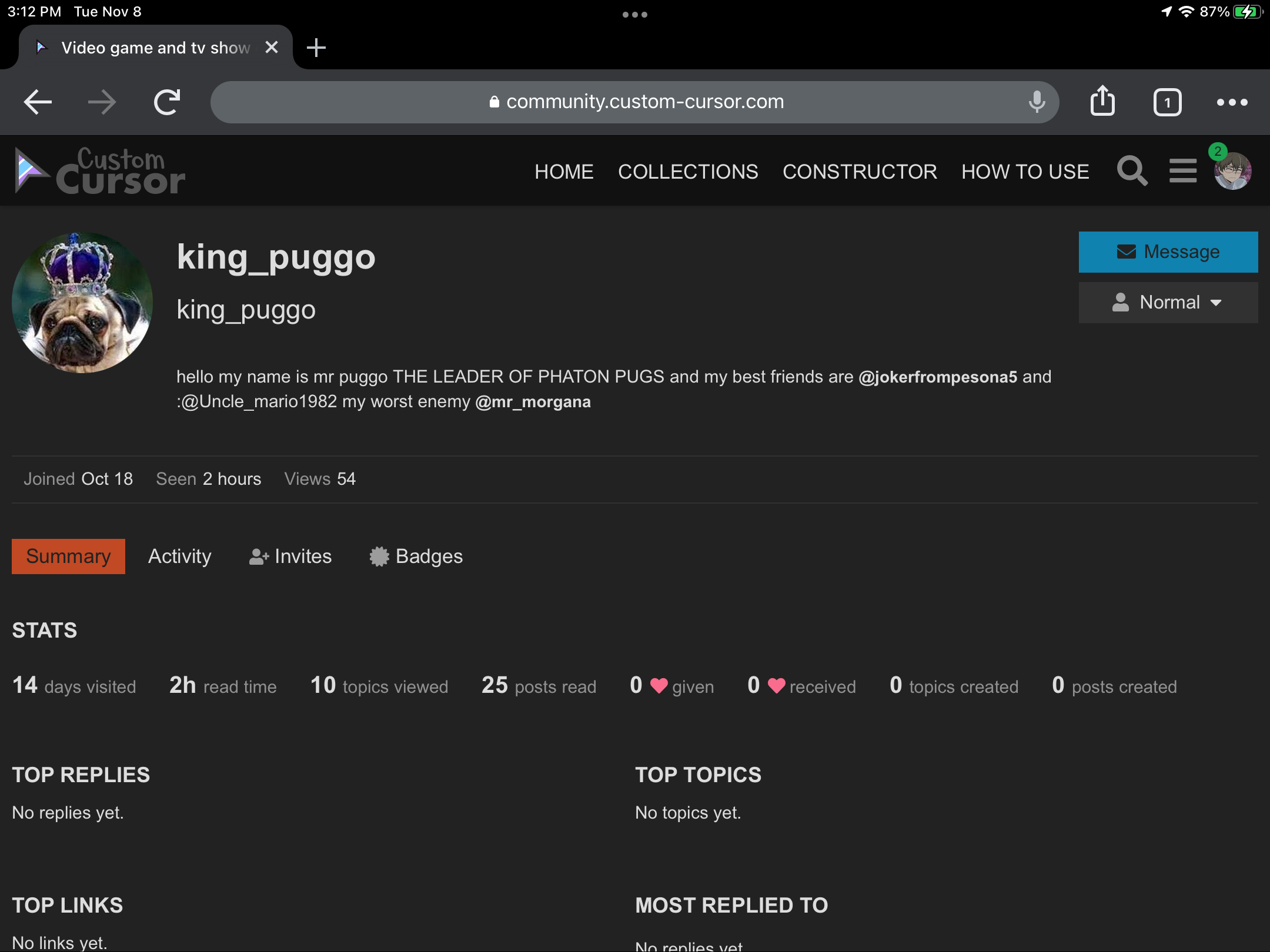Open the Badges tab
This screenshot has width=1270, height=952.
tap(416, 556)
